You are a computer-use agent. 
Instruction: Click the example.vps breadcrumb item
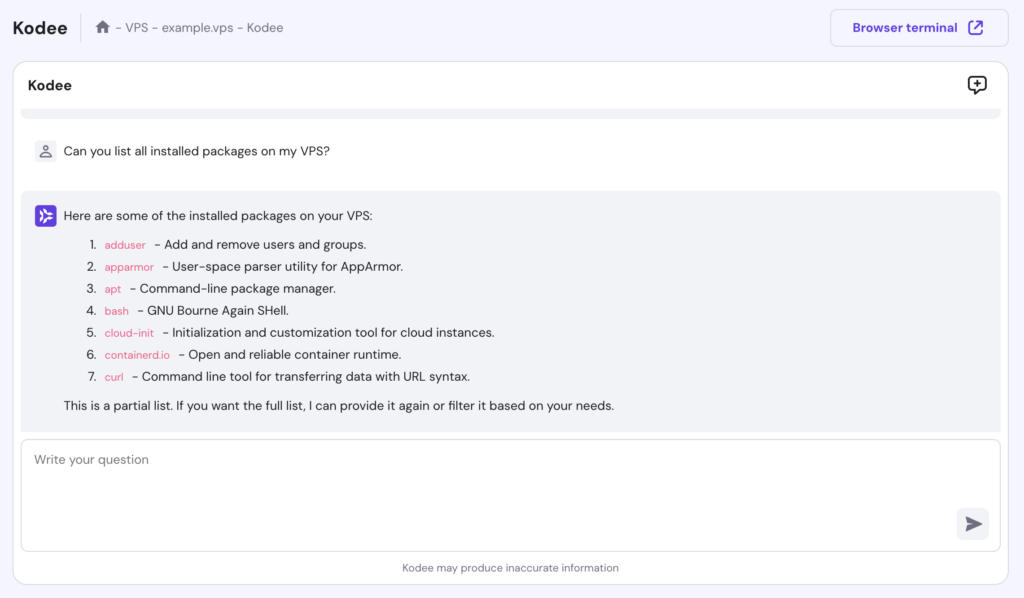coord(197,28)
